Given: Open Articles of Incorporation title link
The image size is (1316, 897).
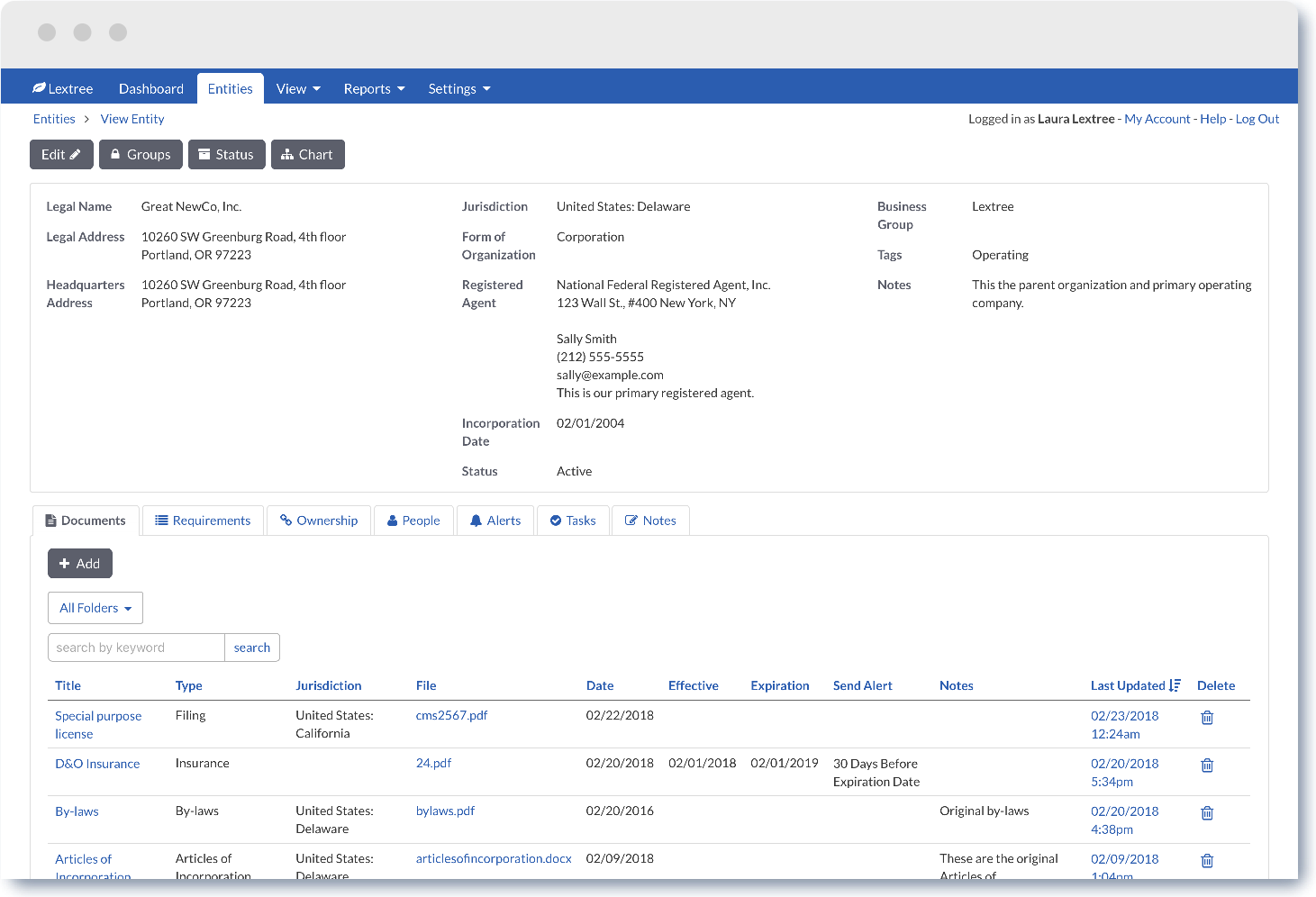Looking at the screenshot, I should [x=93, y=867].
